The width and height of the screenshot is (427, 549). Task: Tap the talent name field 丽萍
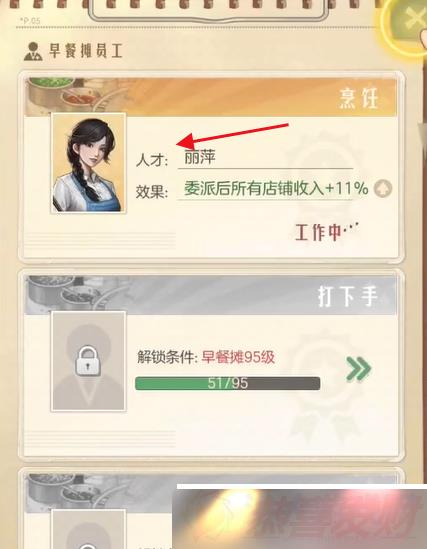pyautogui.click(x=265, y=158)
